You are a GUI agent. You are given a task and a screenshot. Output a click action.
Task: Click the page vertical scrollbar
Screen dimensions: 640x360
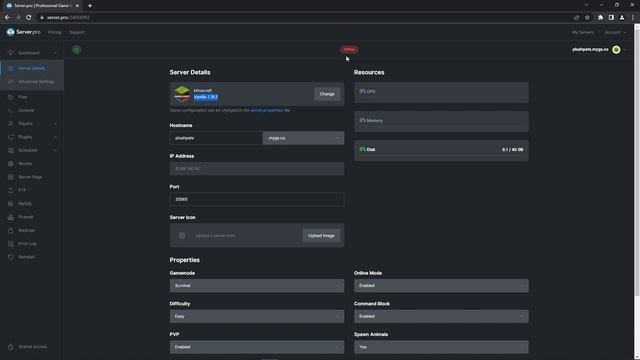637,160
